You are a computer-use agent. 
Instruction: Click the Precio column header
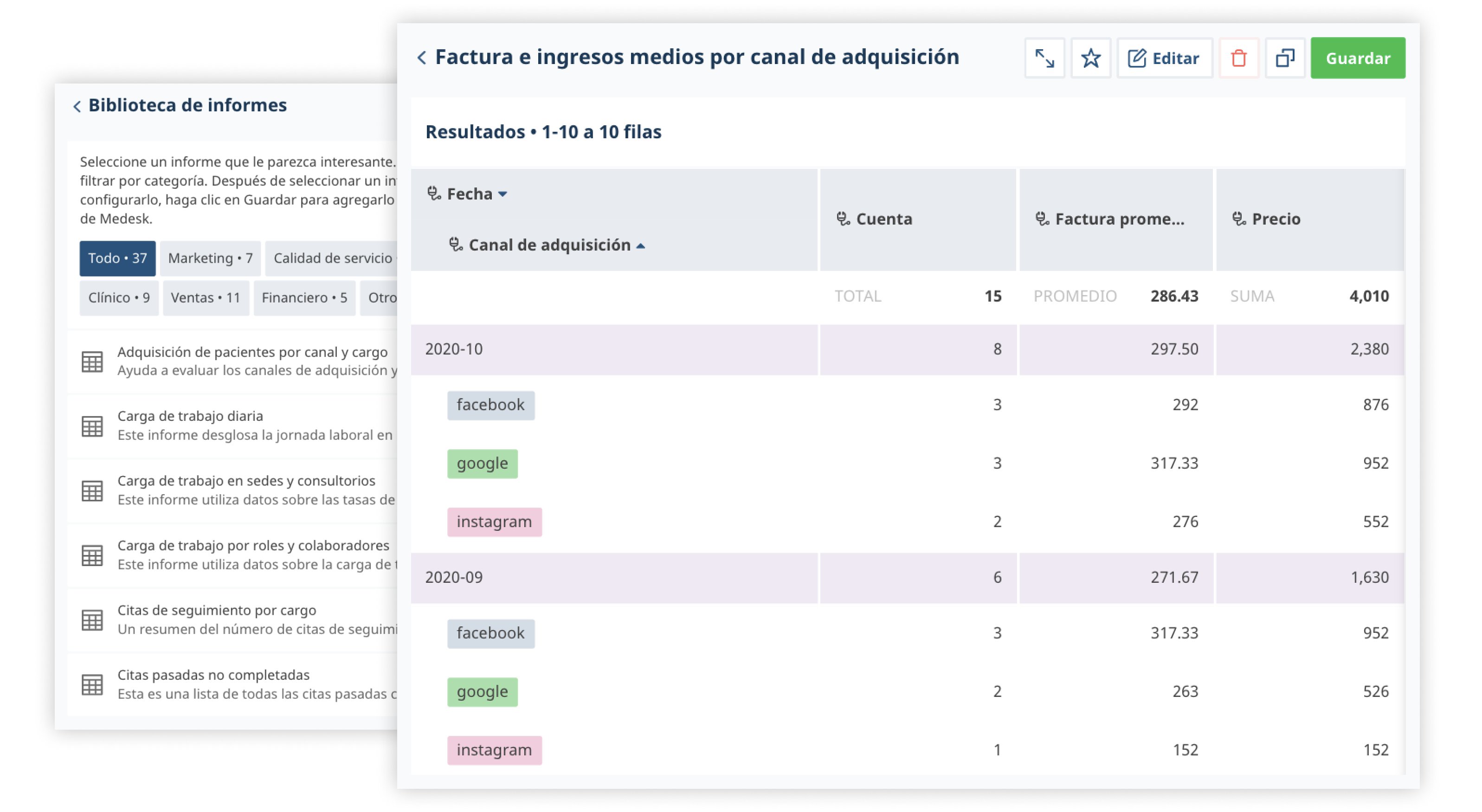(x=1310, y=219)
